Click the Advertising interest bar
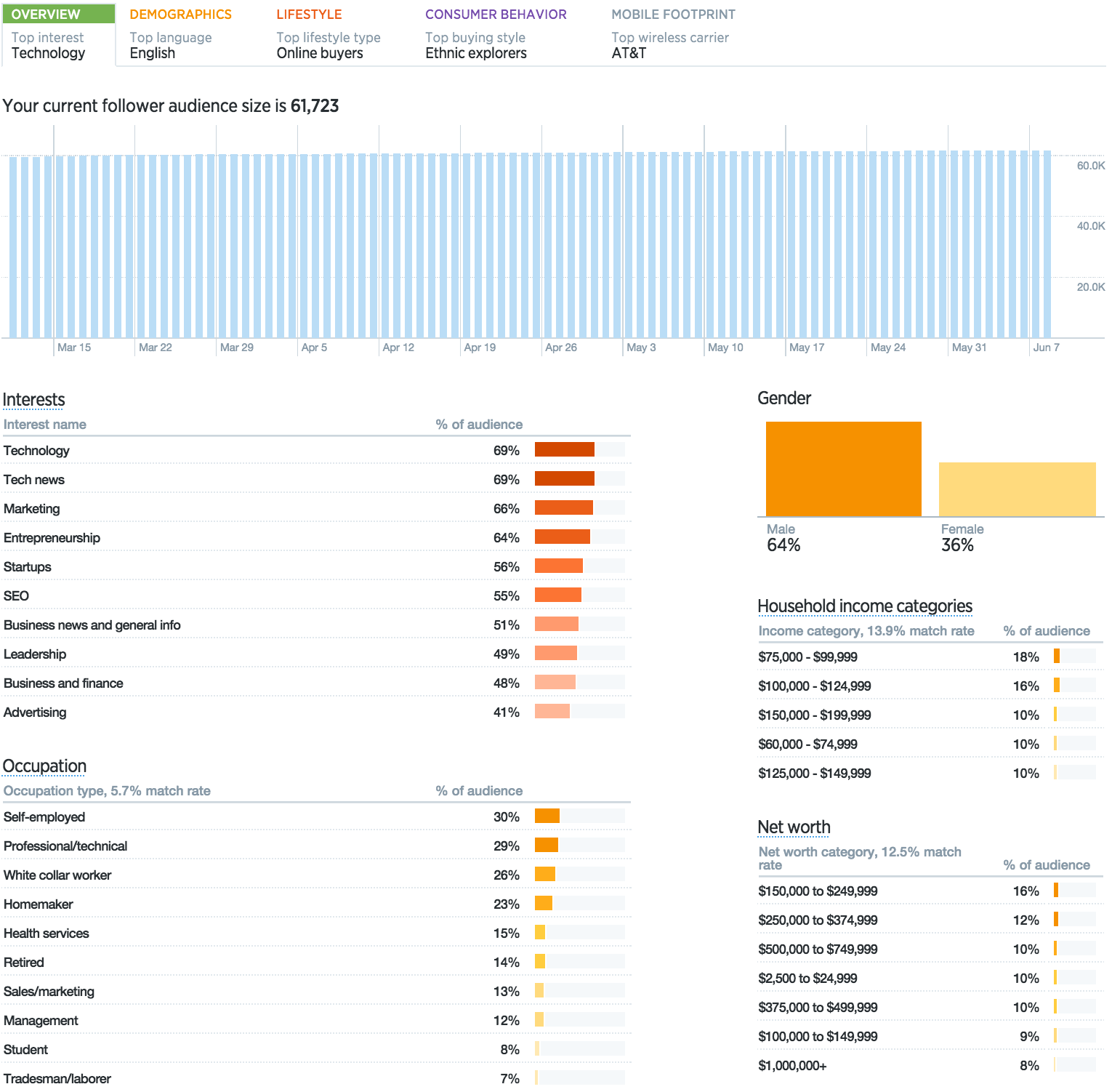 (552, 710)
